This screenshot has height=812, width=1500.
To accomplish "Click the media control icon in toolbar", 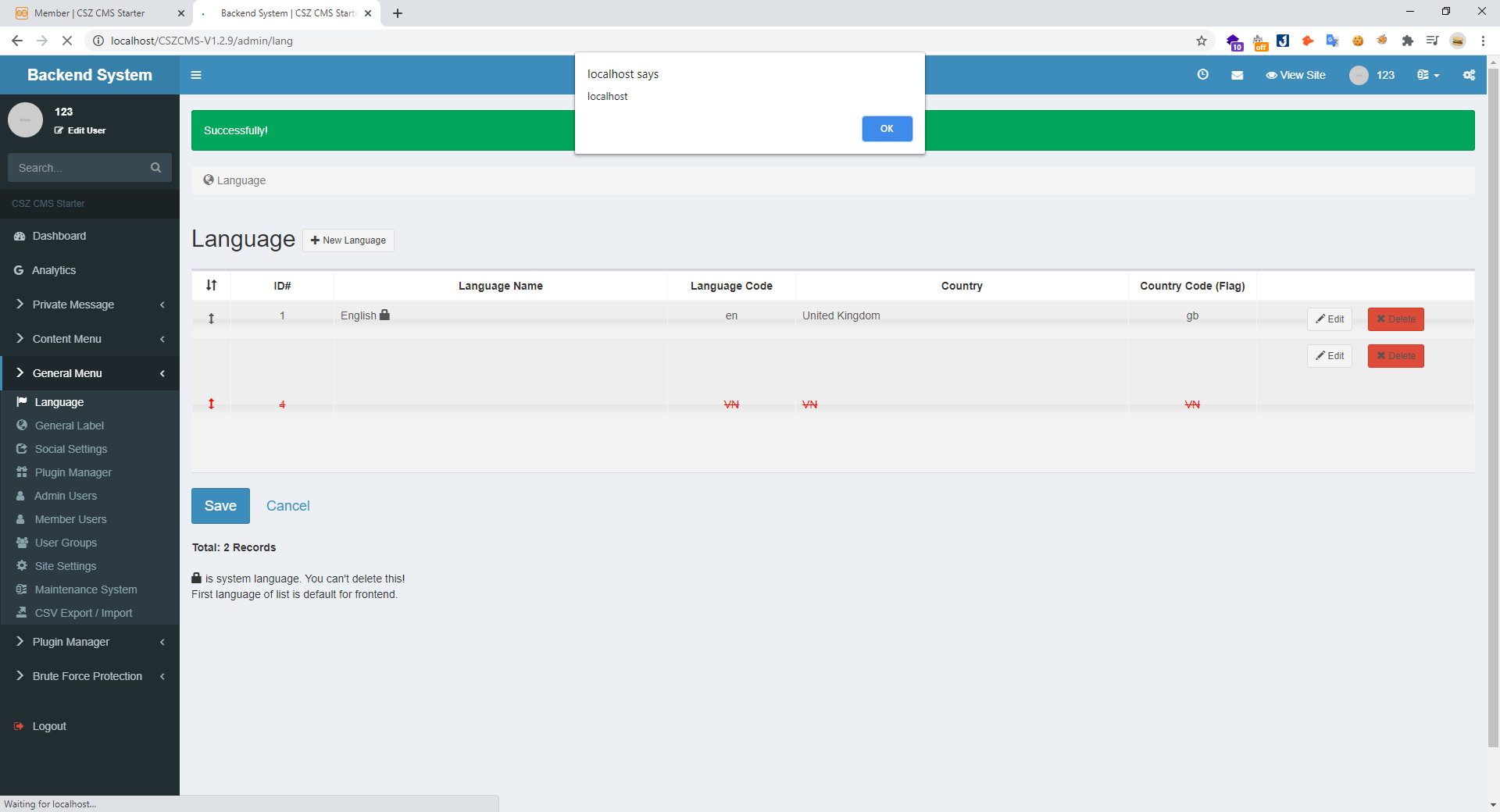I will [1433, 41].
